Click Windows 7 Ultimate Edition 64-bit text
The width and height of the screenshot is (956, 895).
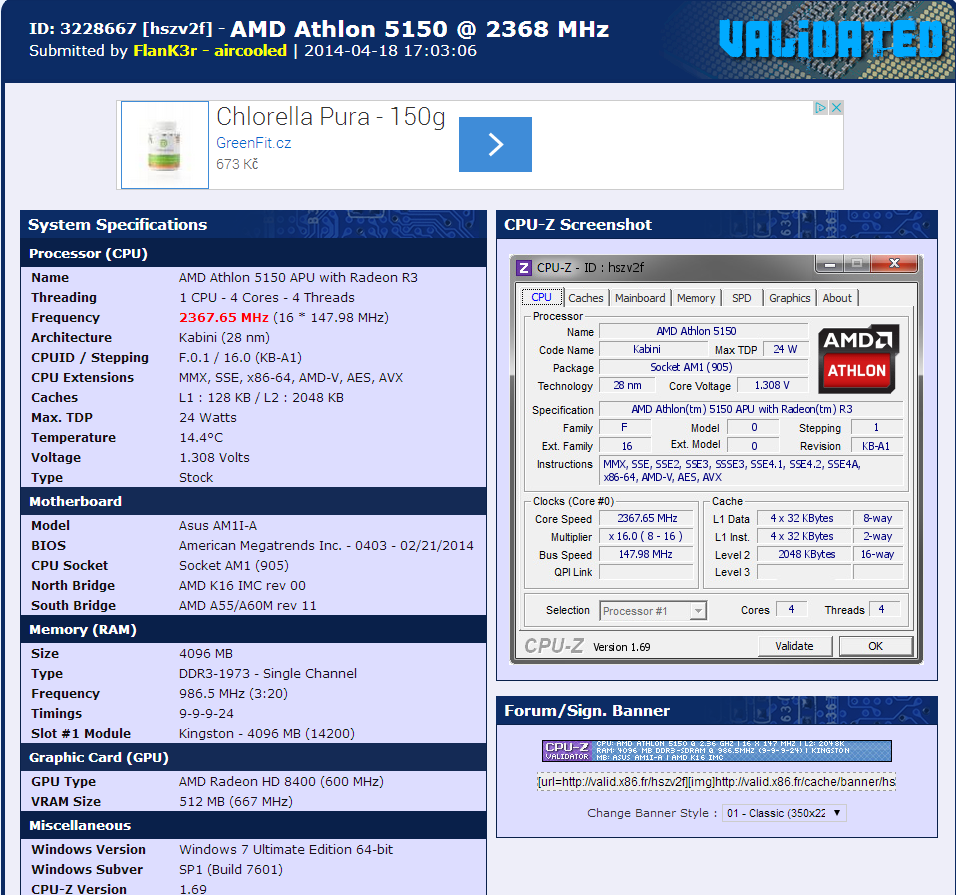click(x=286, y=849)
